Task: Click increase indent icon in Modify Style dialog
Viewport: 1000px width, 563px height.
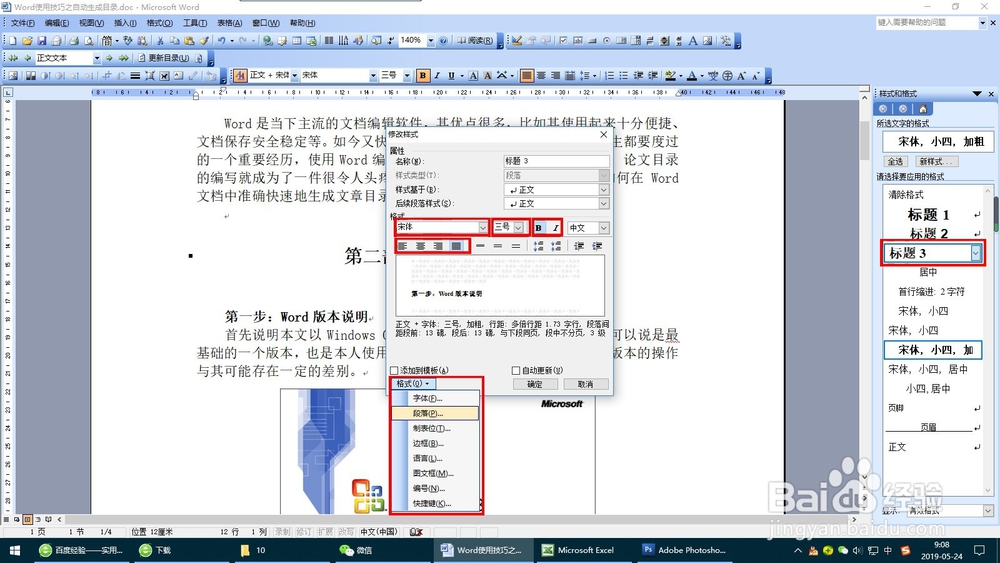Action: coord(597,246)
